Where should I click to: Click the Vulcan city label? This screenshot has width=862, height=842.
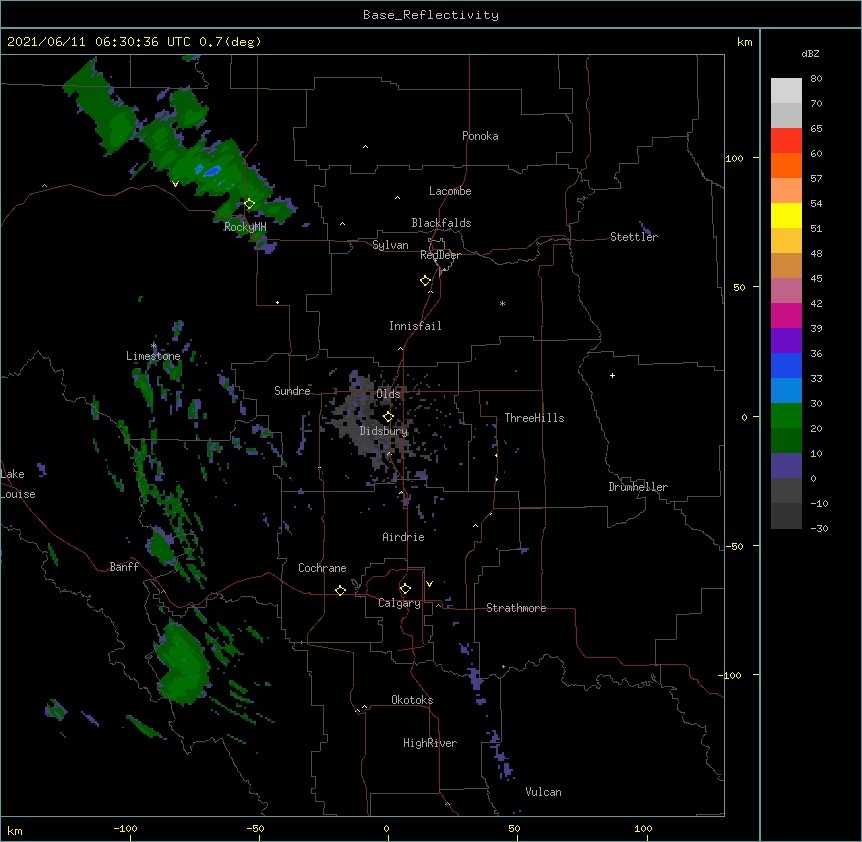[x=543, y=792]
